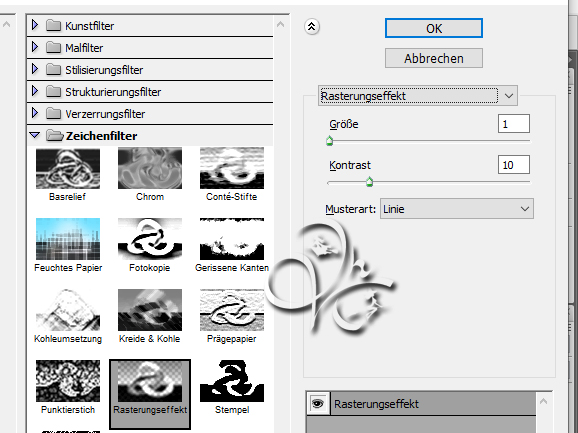
Task: Apply the Fotokopie filter thumbnail
Action: (150, 239)
